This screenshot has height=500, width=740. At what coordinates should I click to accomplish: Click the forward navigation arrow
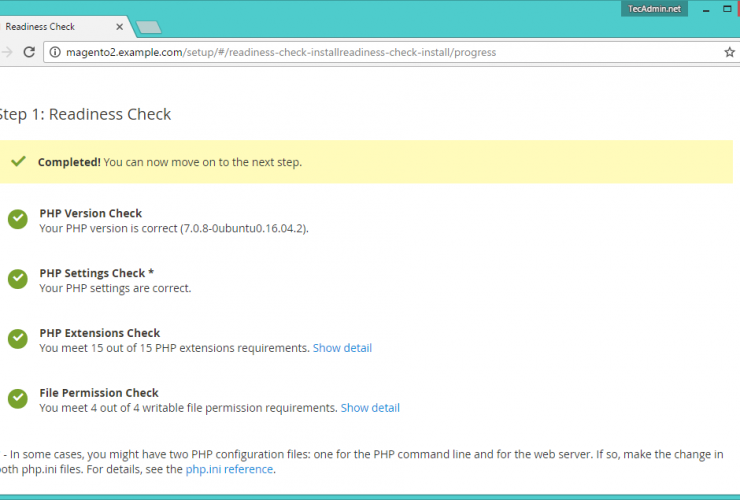pos(6,52)
